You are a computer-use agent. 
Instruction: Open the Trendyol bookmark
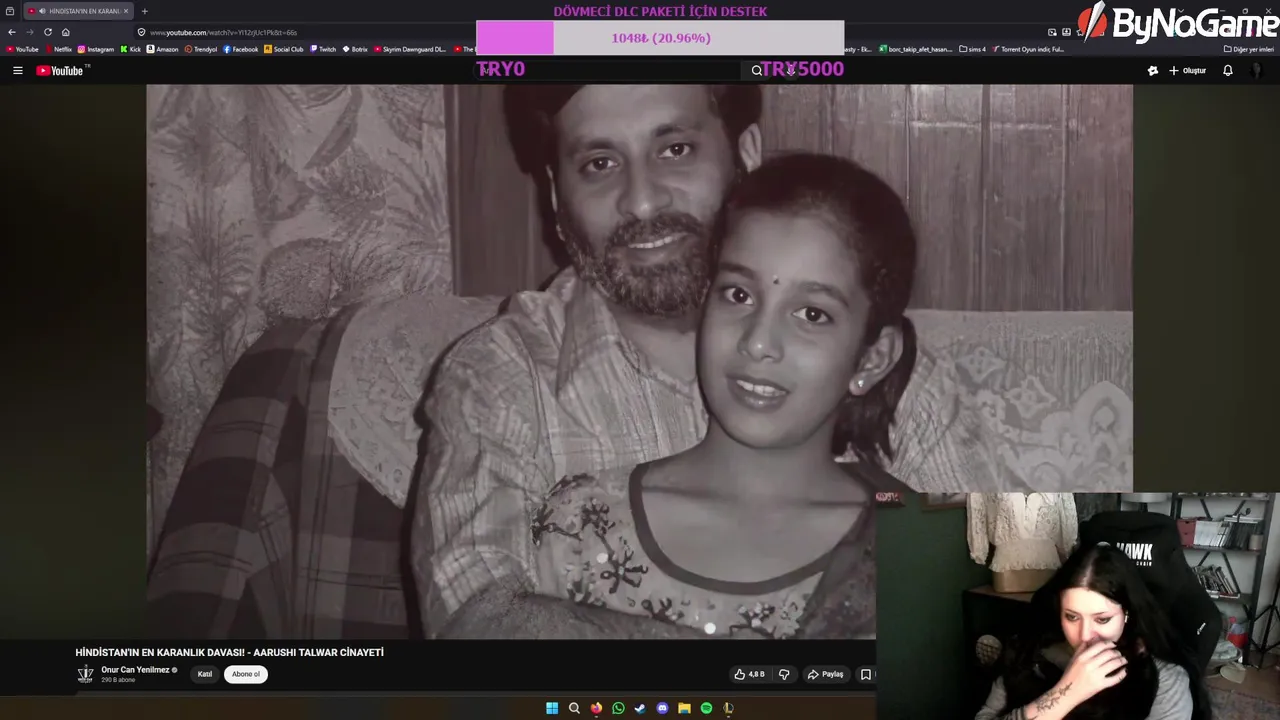click(201, 49)
